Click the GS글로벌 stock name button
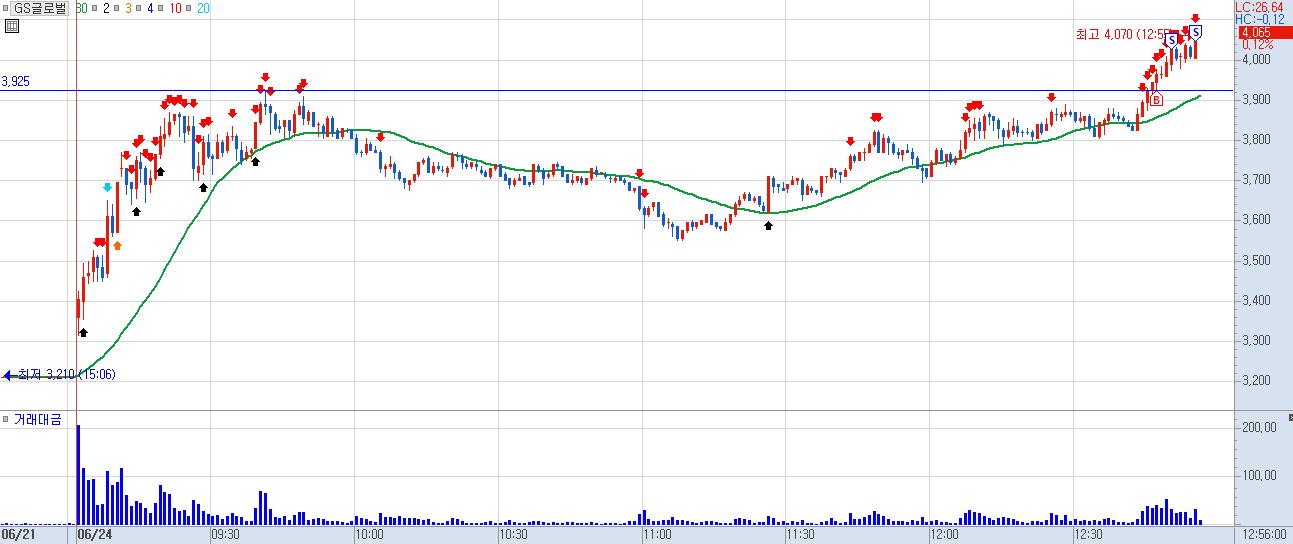The height and width of the screenshot is (544, 1293). (x=39, y=8)
